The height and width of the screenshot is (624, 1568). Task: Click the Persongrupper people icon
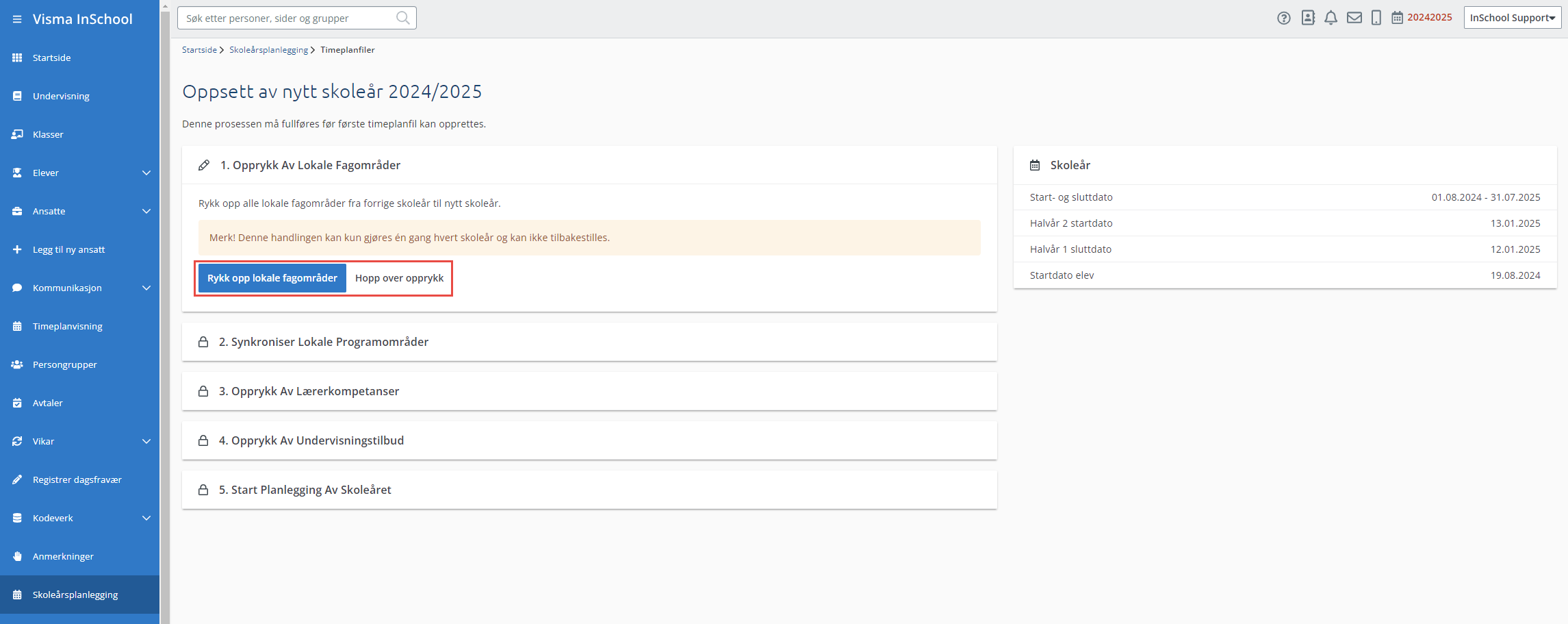[17, 364]
